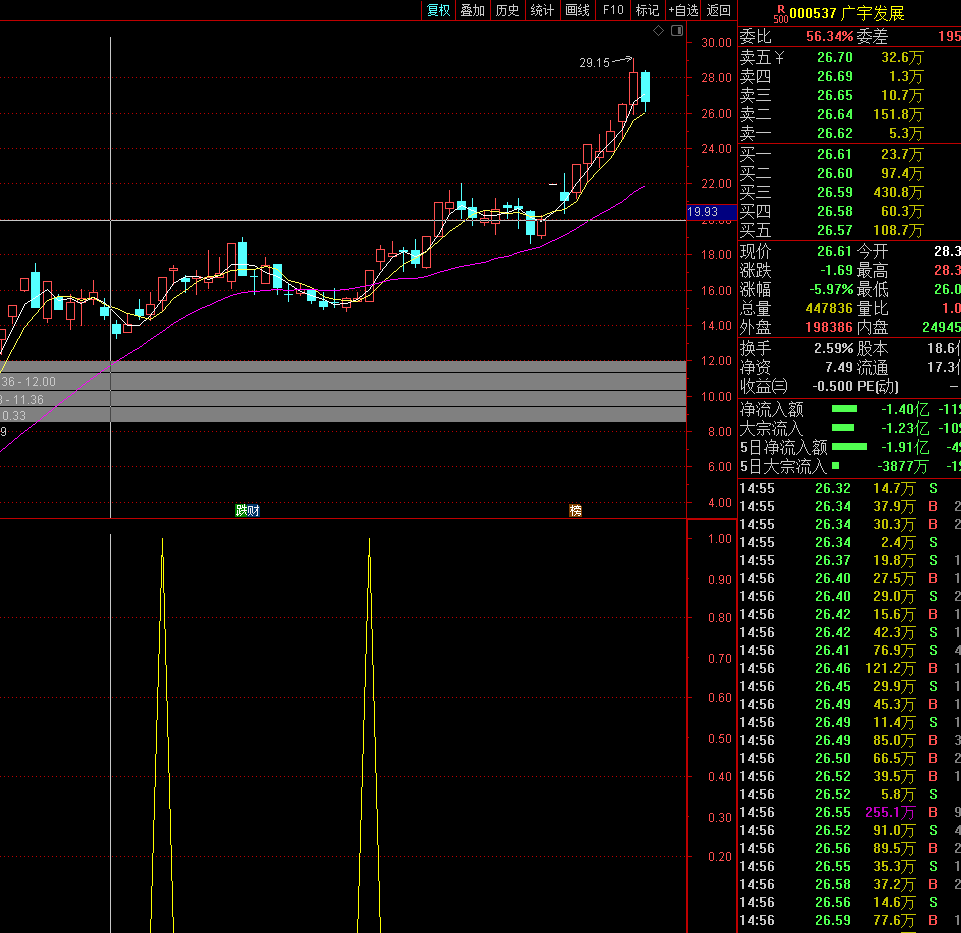Click the 榜 marker on the chart
Screen dimensions: 961x933
pyautogui.click(x=575, y=510)
